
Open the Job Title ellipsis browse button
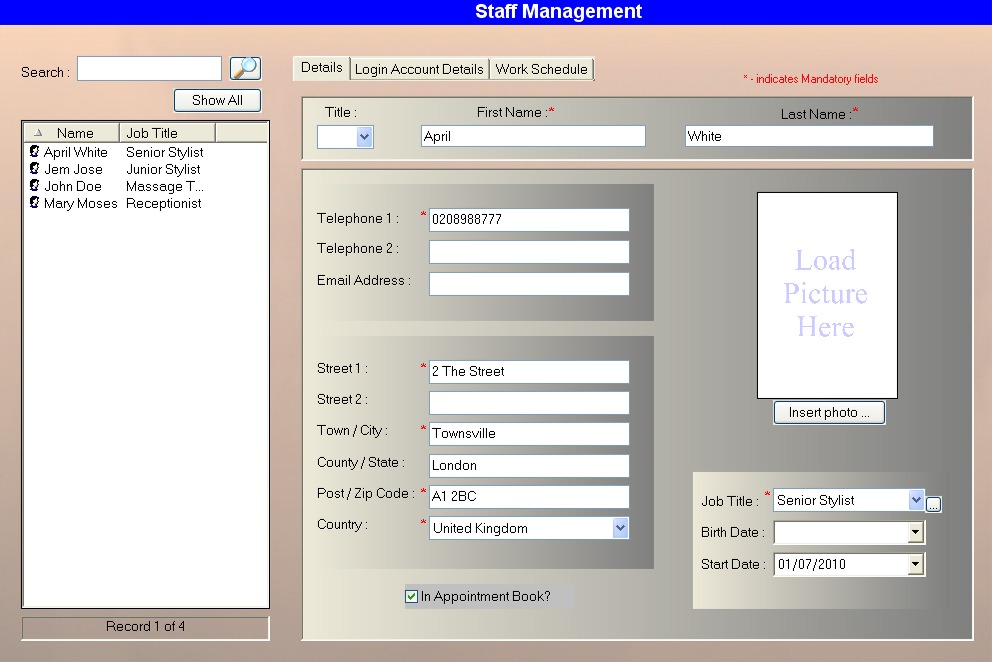pyautogui.click(x=933, y=504)
